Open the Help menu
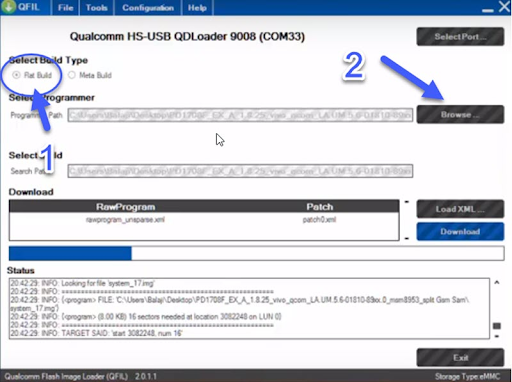The image size is (512, 382). pos(197,8)
